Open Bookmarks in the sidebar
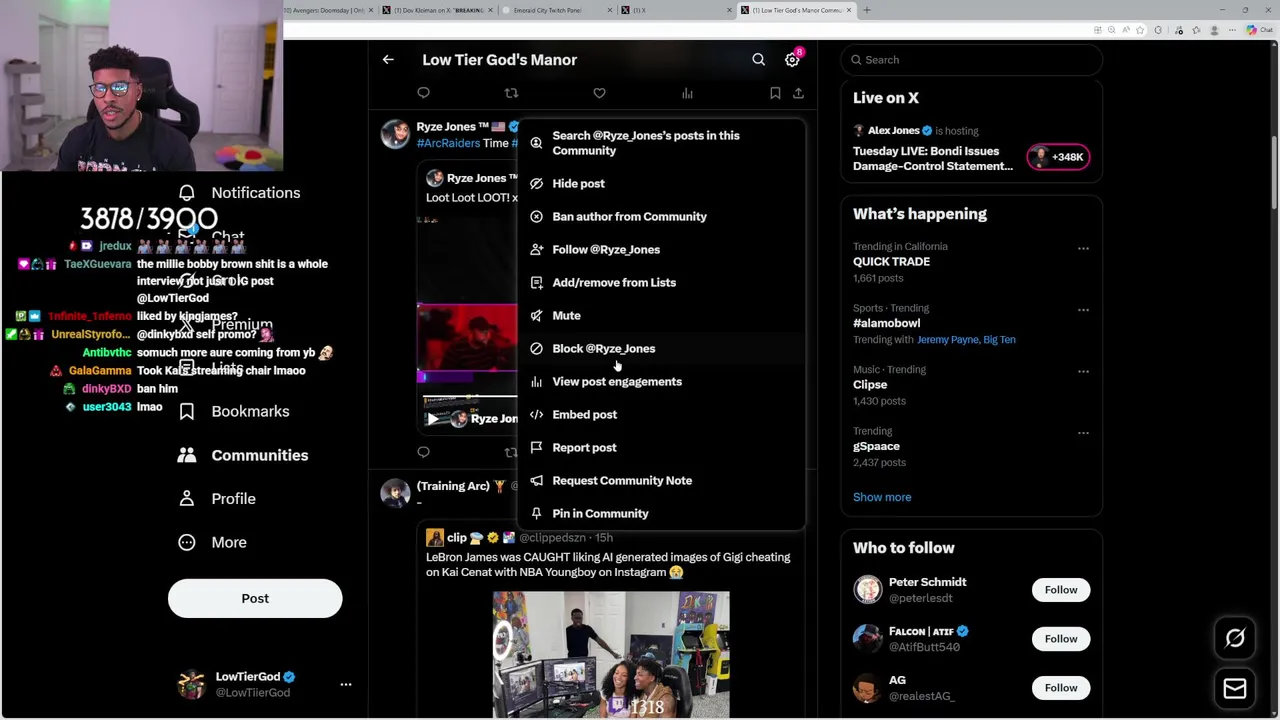 (x=234, y=411)
